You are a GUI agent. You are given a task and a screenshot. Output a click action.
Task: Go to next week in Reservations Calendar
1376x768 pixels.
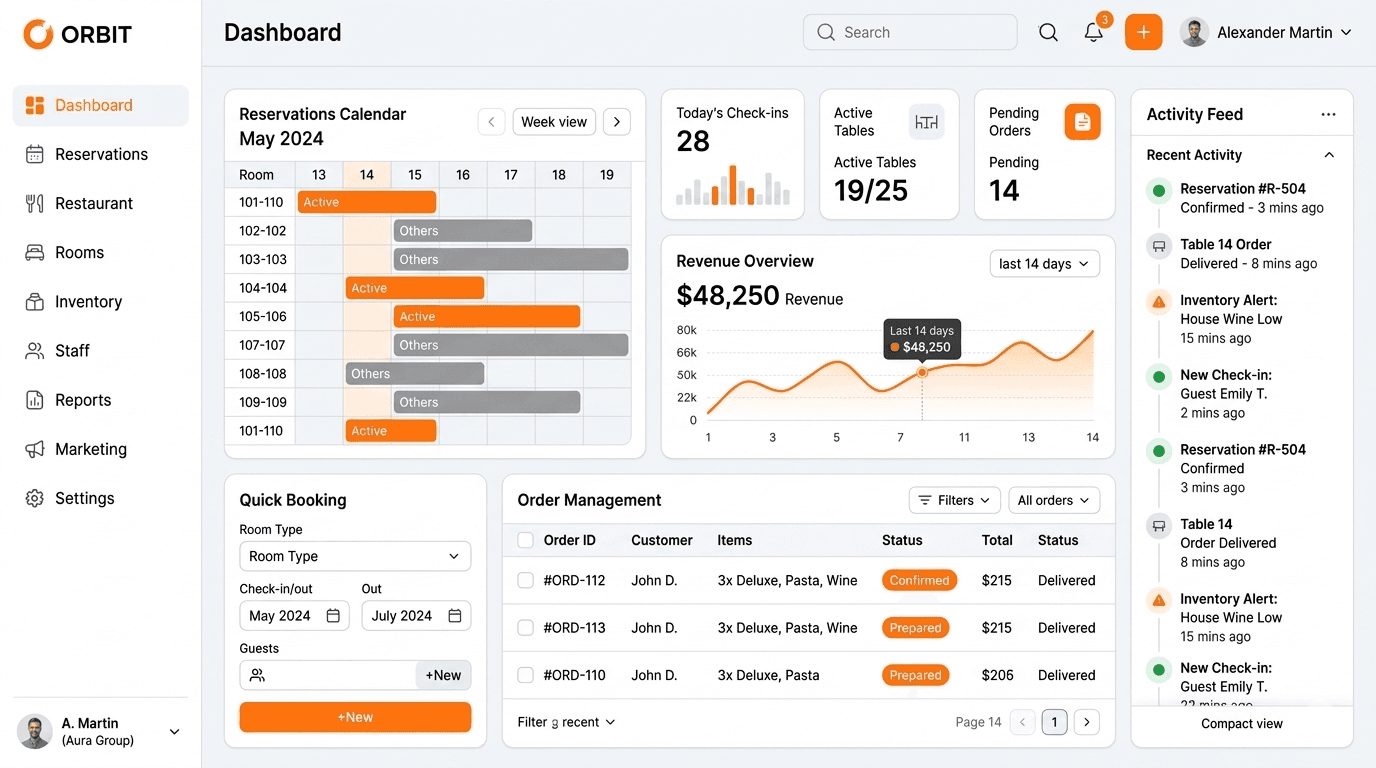click(x=617, y=122)
